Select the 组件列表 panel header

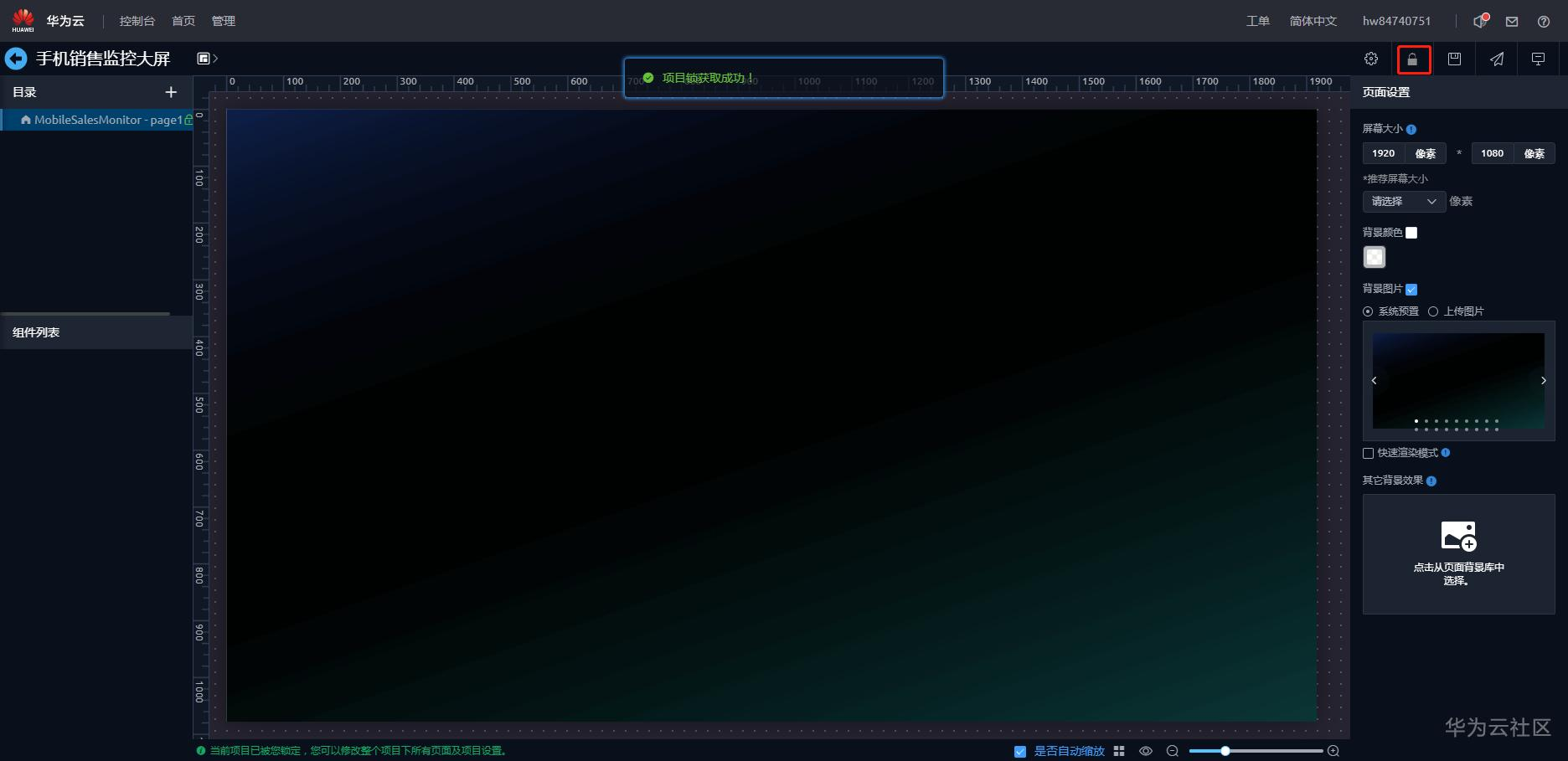tap(96, 332)
